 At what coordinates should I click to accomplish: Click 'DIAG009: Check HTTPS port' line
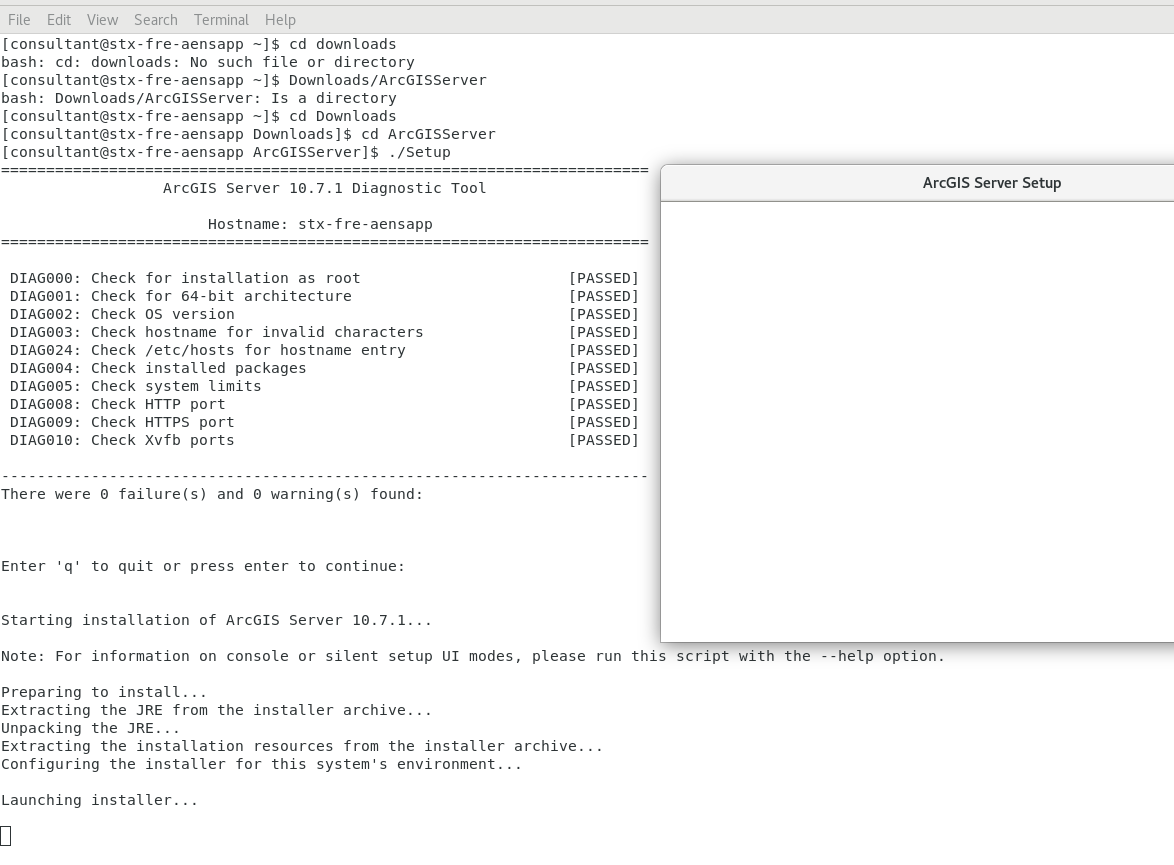point(122,422)
